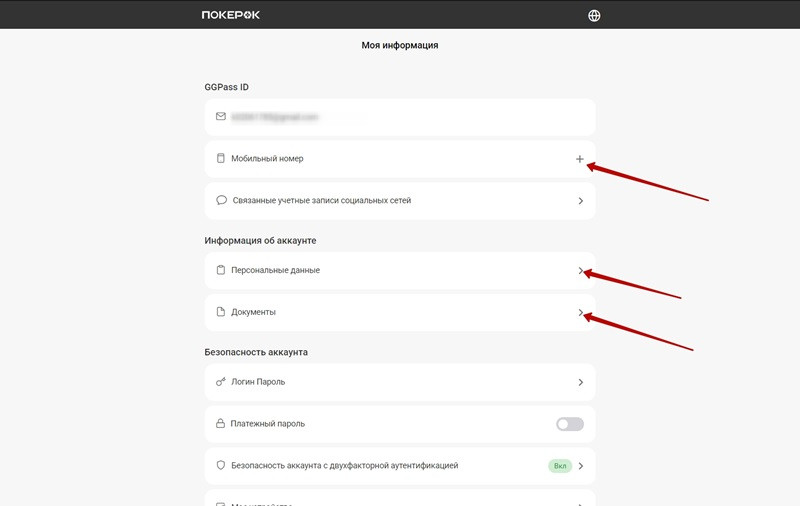
Task: Open the Персональные данные row label
Action: (275, 270)
